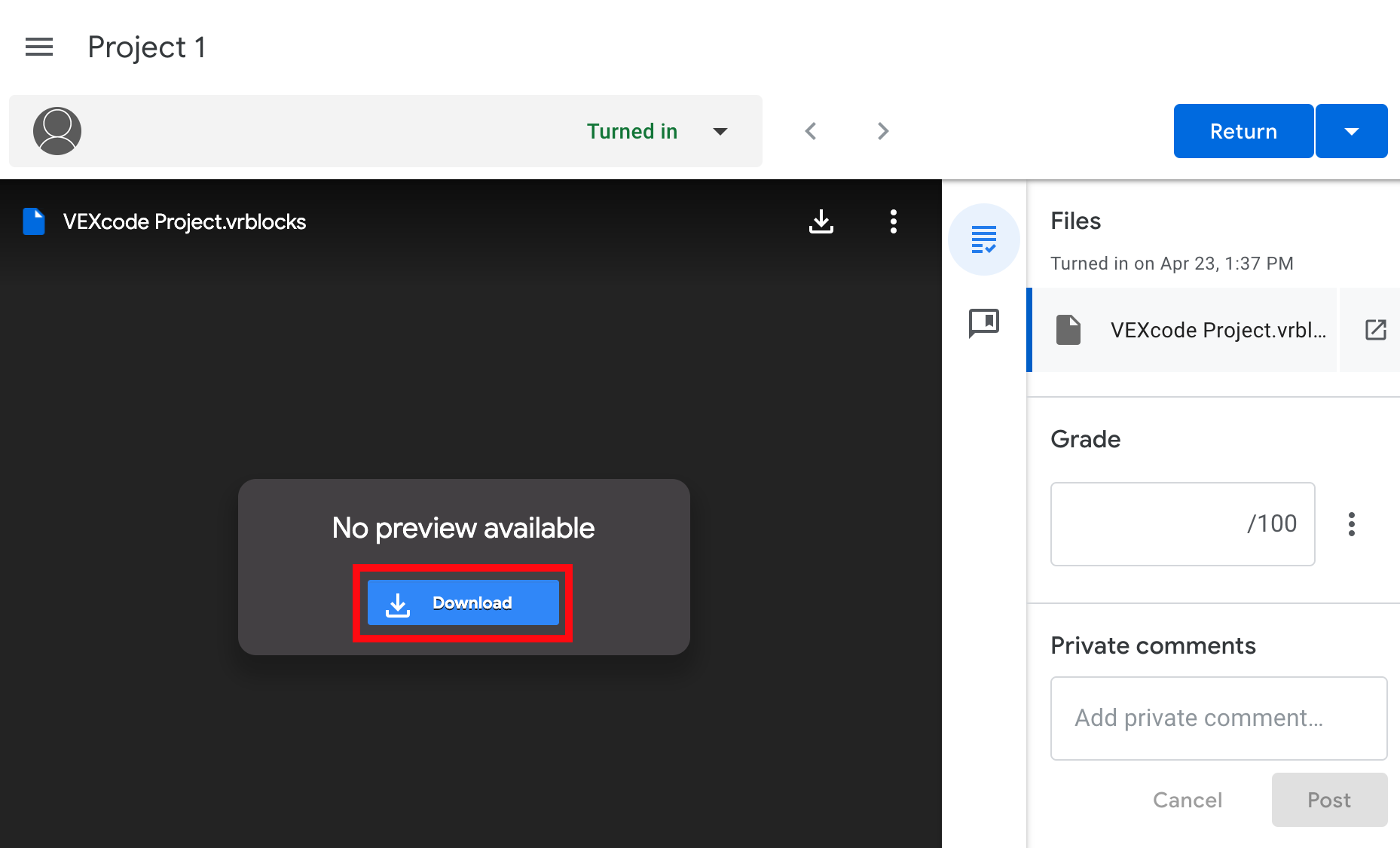Screen dimensions: 1400x848
Task: Open the comment bank icon
Action: pyautogui.click(x=983, y=323)
